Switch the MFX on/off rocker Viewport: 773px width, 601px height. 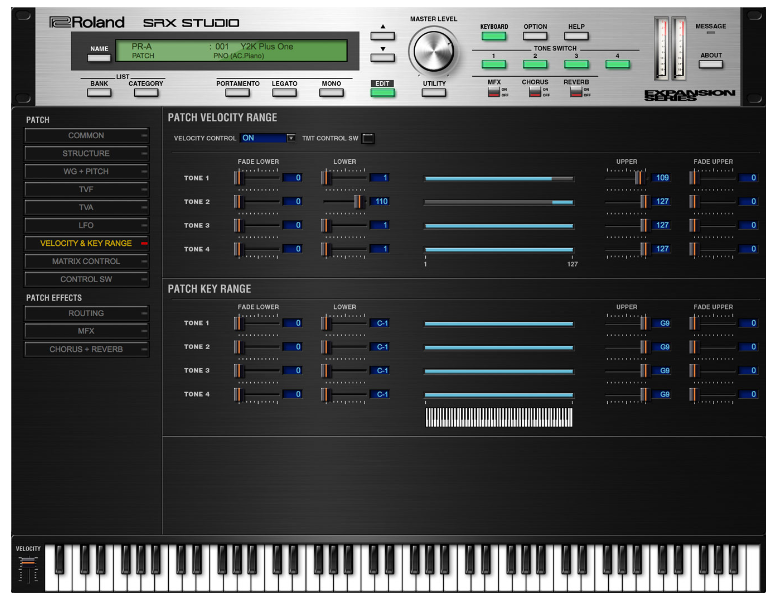coord(493,92)
